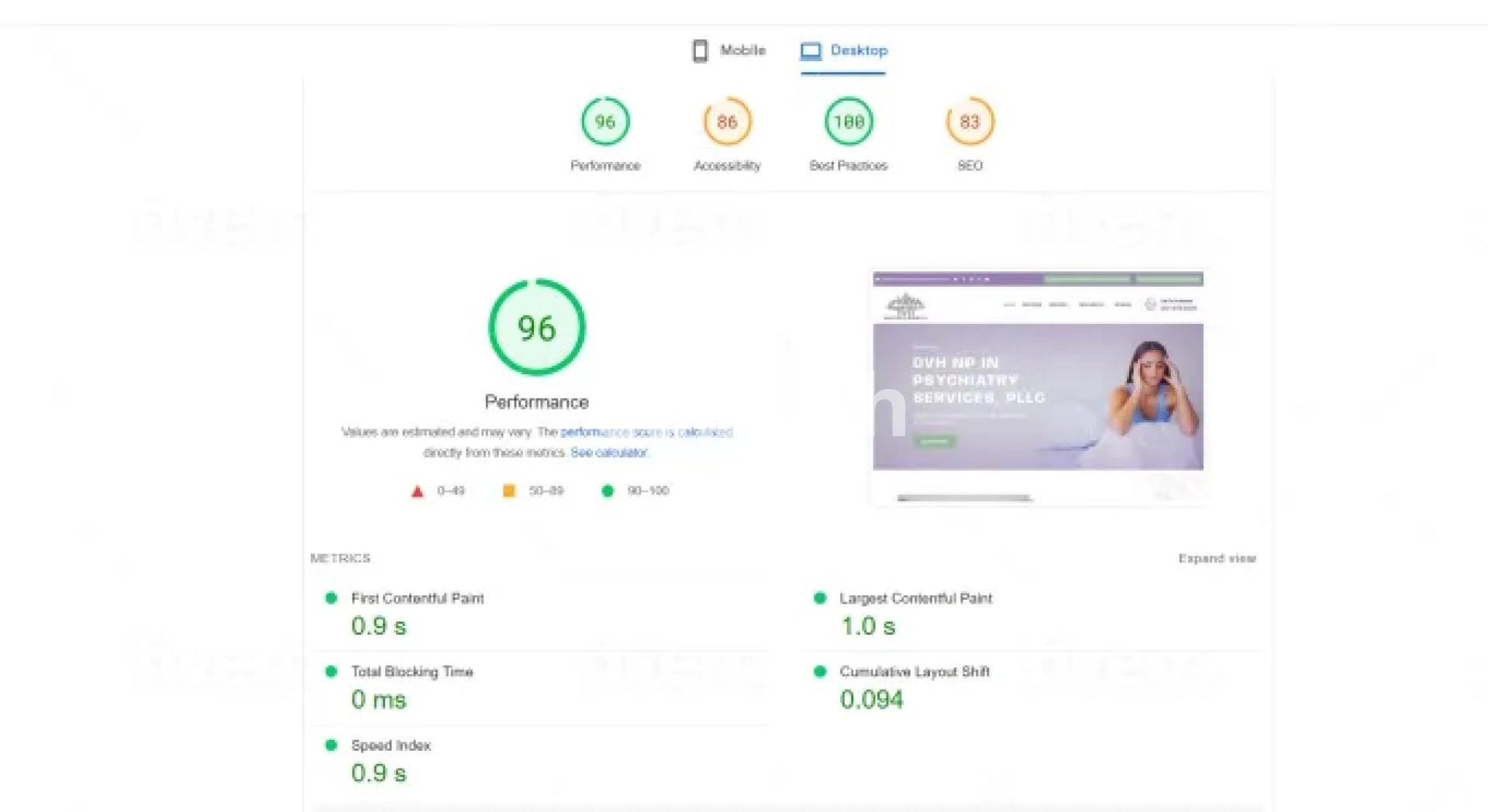This screenshot has height=812, width=1488.
Task: Click the Performance 96 score gauge
Action: click(x=605, y=122)
